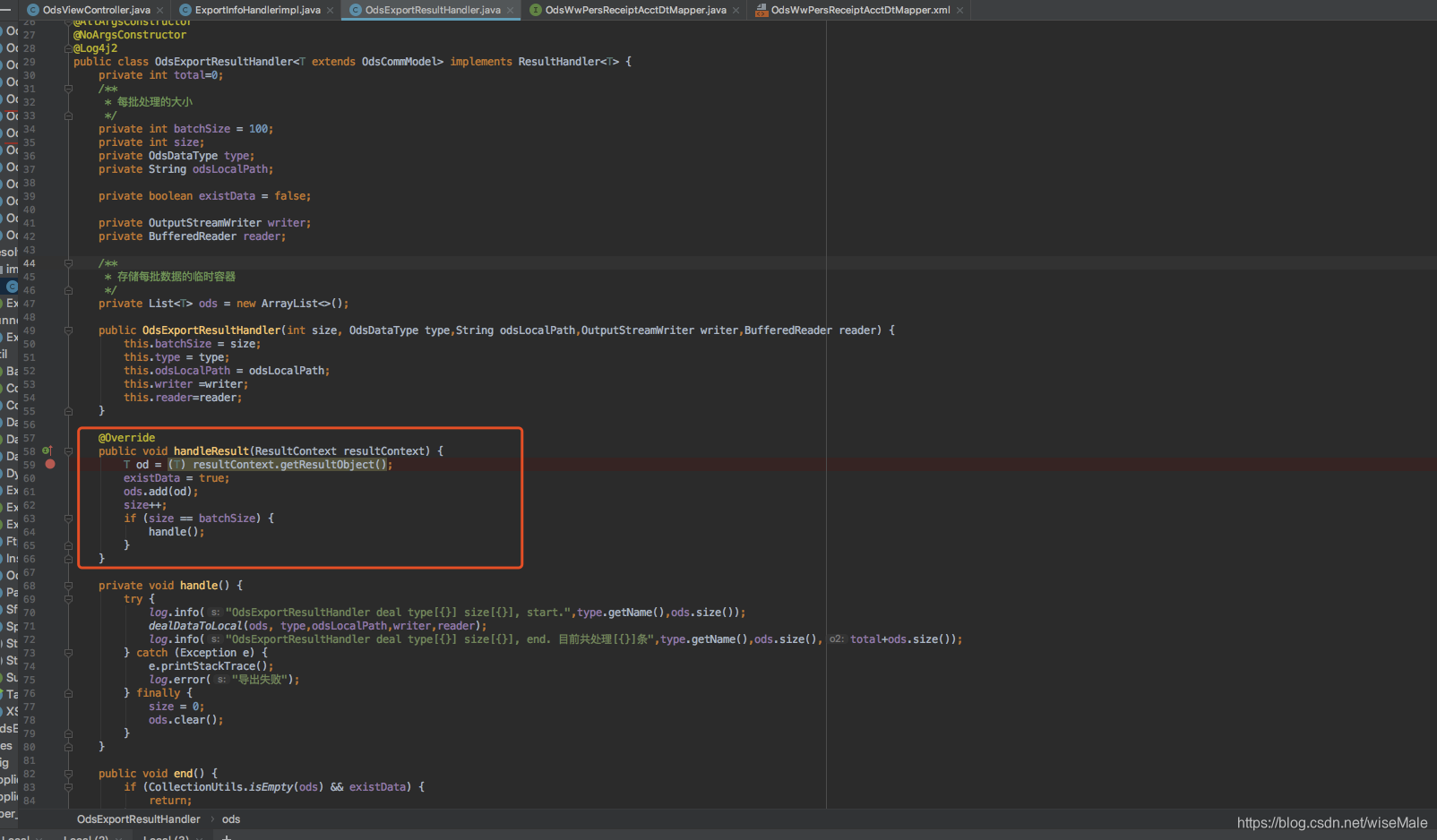Click the private int total=0; declaration
Screen dimensions: 1437x840
click(x=161, y=75)
